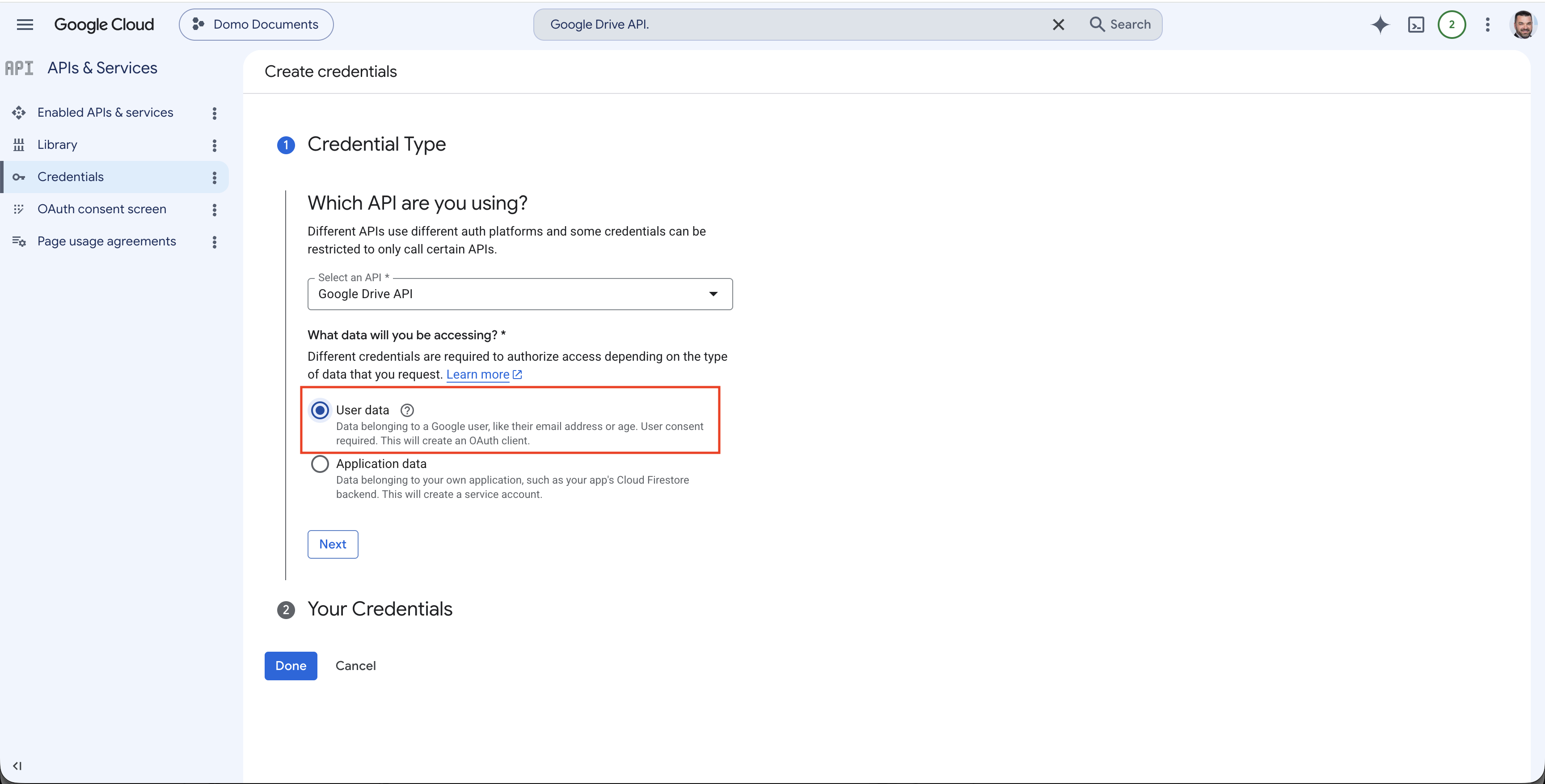Click the Library shelf icon
Image resolution: width=1545 pixels, height=784 pixels.
(x=19, y=144)
